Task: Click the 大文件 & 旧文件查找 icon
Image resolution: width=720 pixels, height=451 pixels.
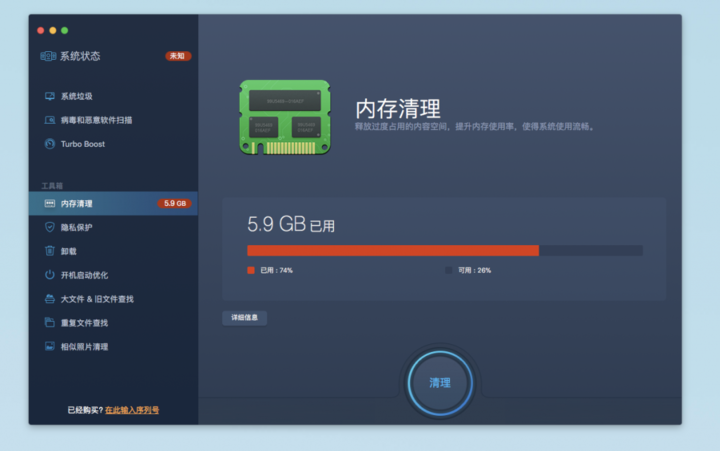Action: 49,299
